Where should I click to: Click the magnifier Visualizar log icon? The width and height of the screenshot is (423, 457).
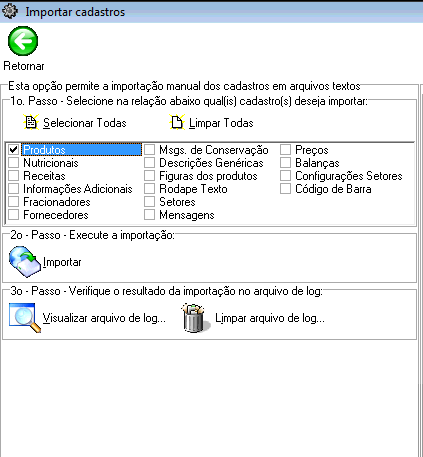coord(25,318)
